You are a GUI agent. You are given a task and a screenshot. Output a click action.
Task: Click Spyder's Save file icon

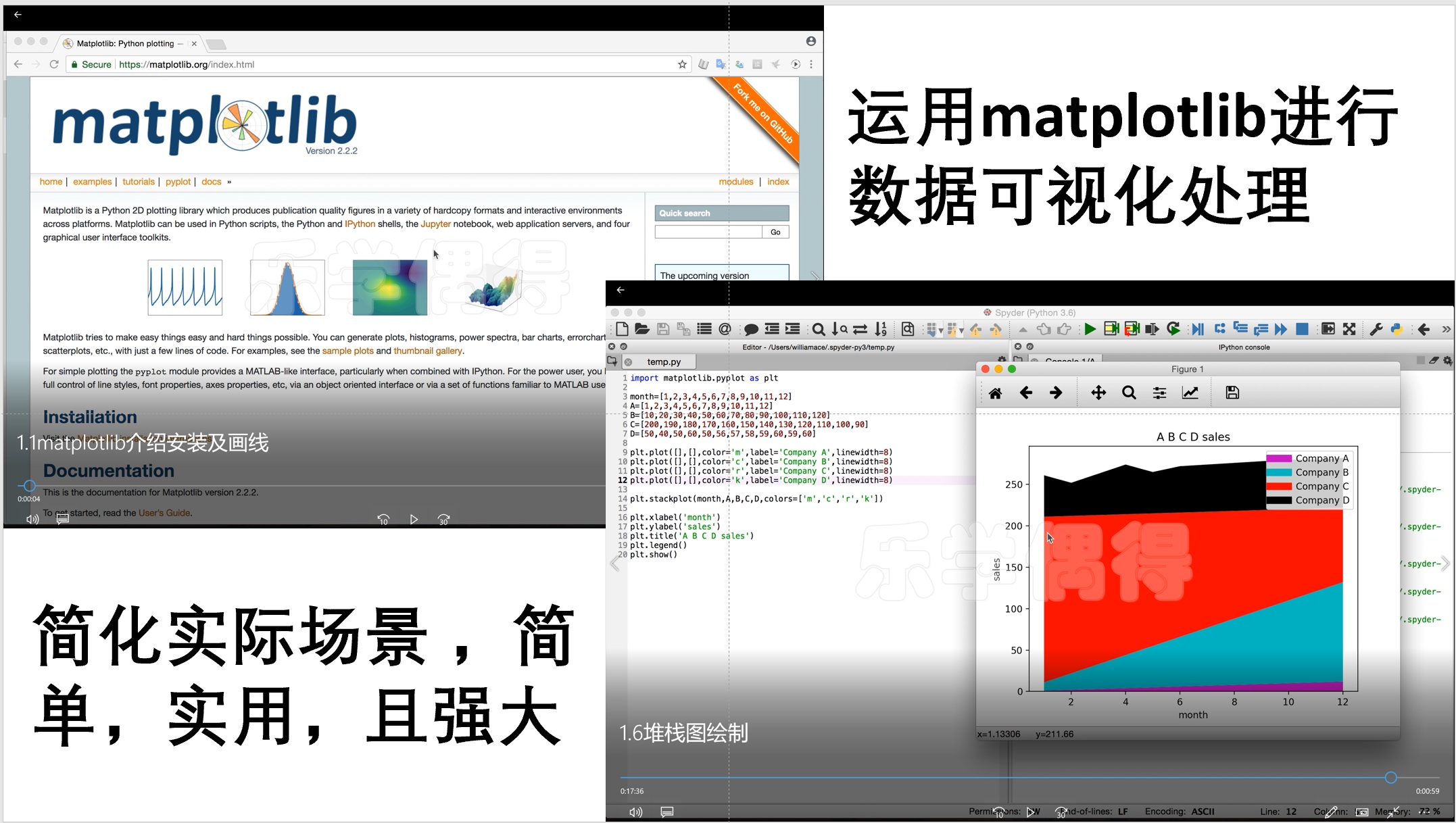(663, 329)
